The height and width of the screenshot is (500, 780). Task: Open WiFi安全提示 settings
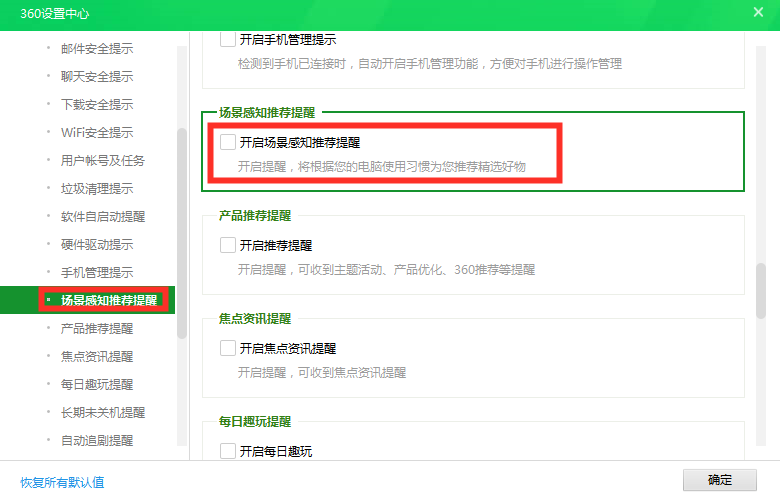[97, 132]
